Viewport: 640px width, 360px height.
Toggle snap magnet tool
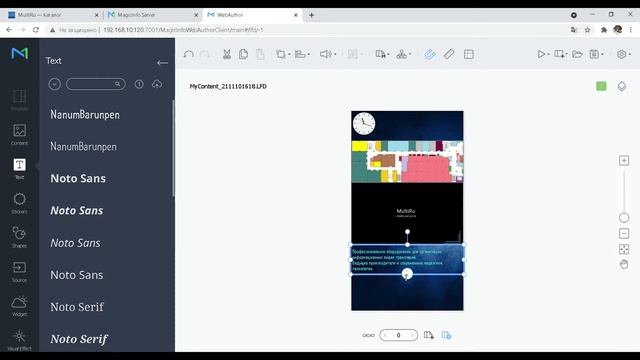click(430, 54)
